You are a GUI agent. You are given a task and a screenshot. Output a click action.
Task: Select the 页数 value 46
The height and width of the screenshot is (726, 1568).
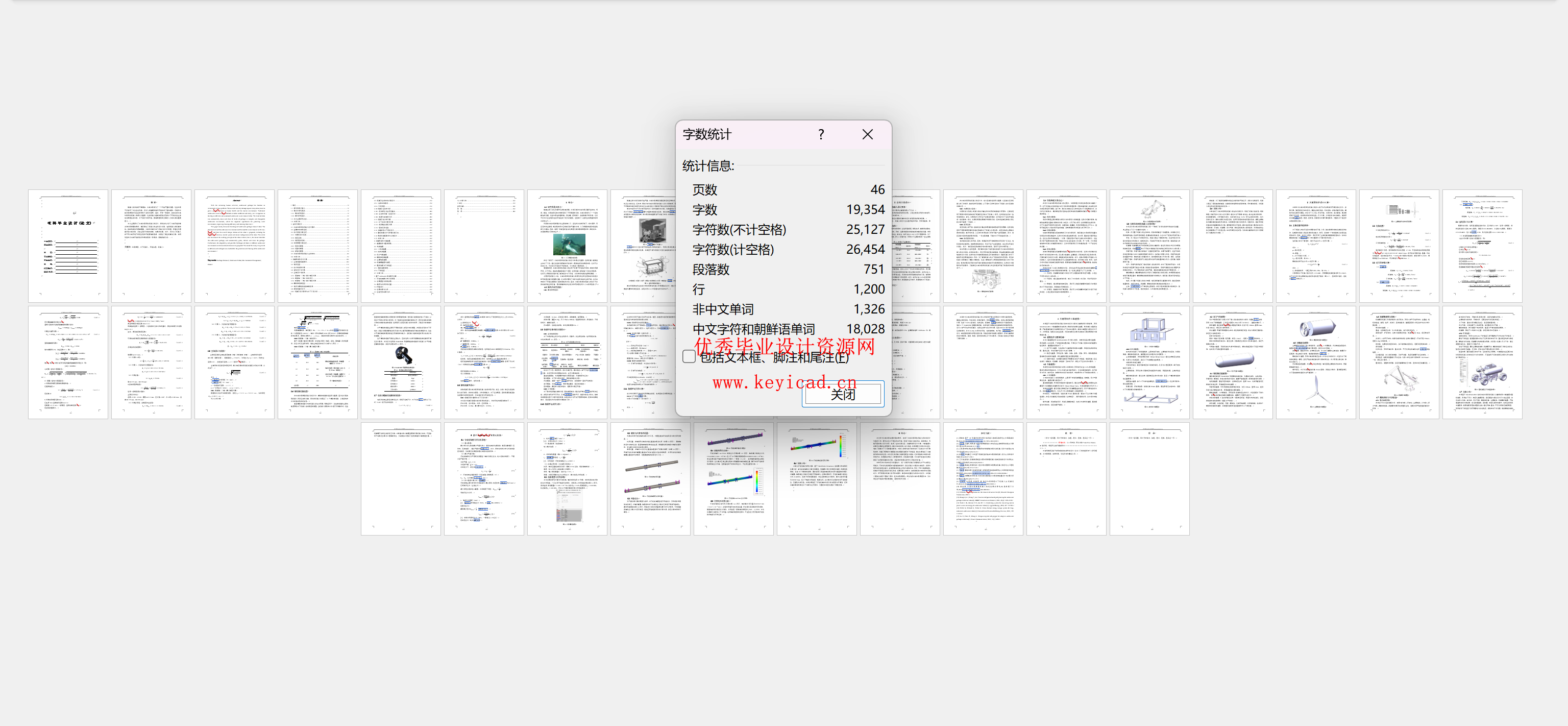tap(877, 189)
